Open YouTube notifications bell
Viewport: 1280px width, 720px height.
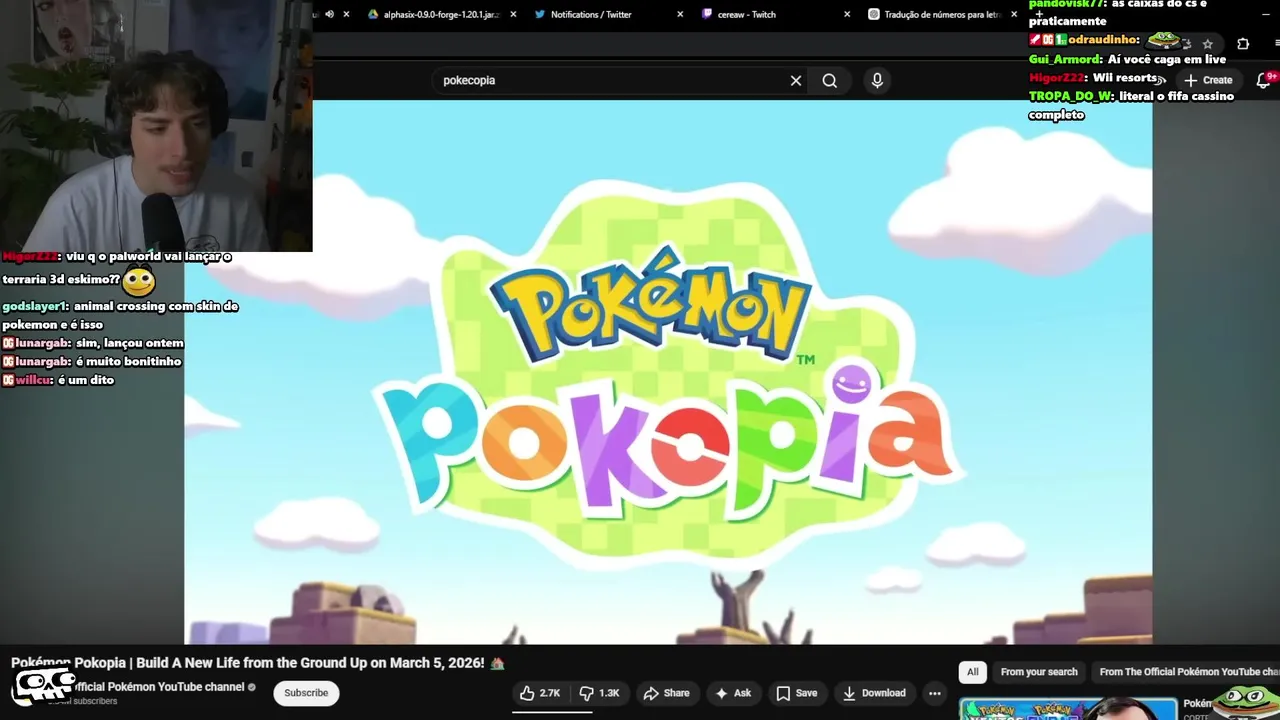point(1264,80)
